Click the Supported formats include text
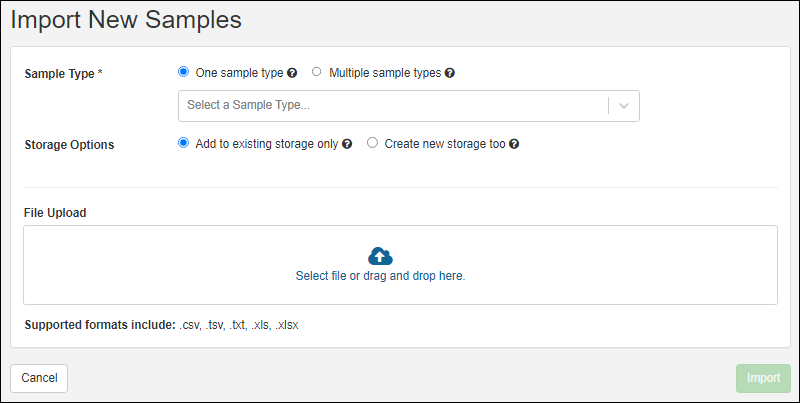Viewport: 800px width, 403px height. 100,325
